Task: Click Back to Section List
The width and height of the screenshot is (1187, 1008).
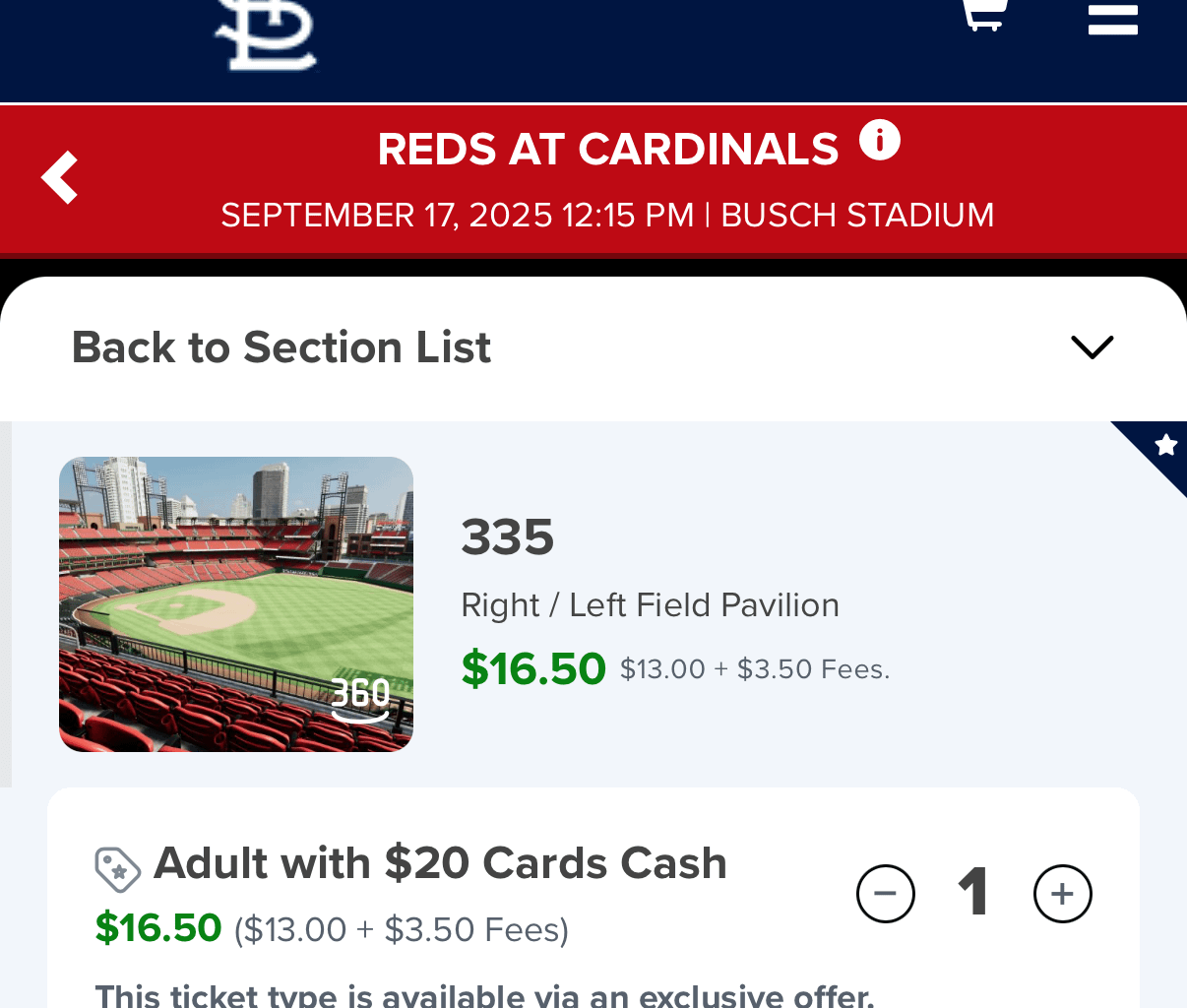Action: (x=281, y=346)
